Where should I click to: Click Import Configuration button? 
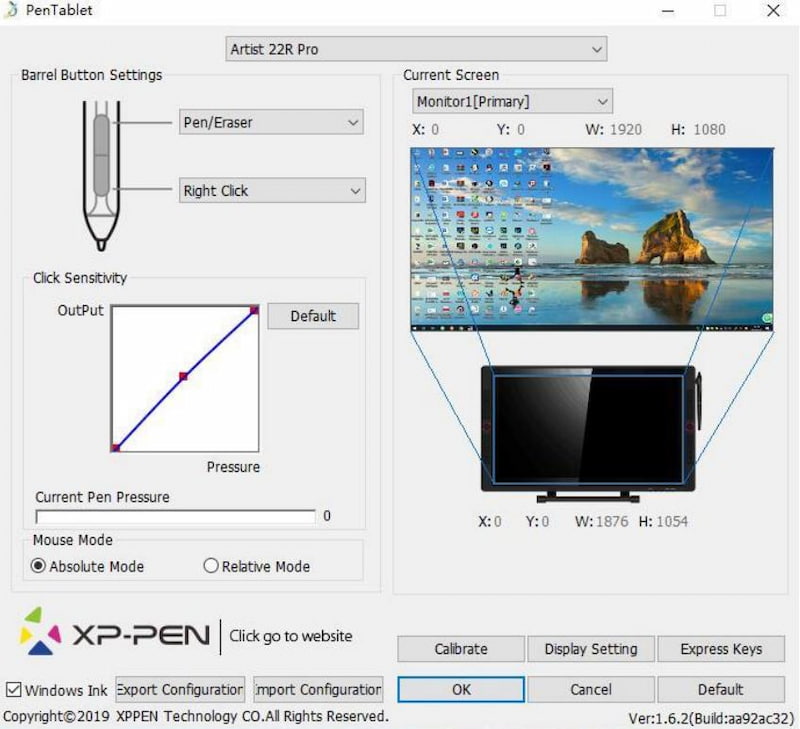[318, 690]
